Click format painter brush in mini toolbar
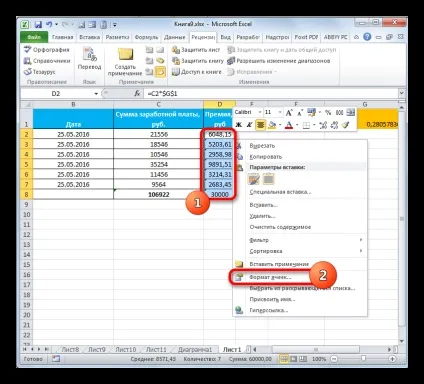424x384 pixels. pos(346,125)
